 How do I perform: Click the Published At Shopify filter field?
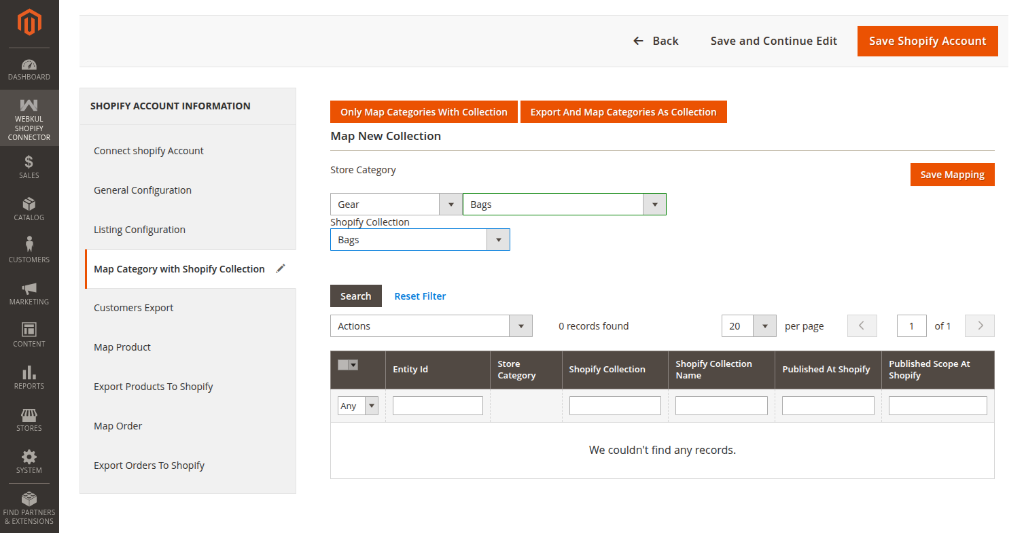pyautogui.click(x=828, y=406)
